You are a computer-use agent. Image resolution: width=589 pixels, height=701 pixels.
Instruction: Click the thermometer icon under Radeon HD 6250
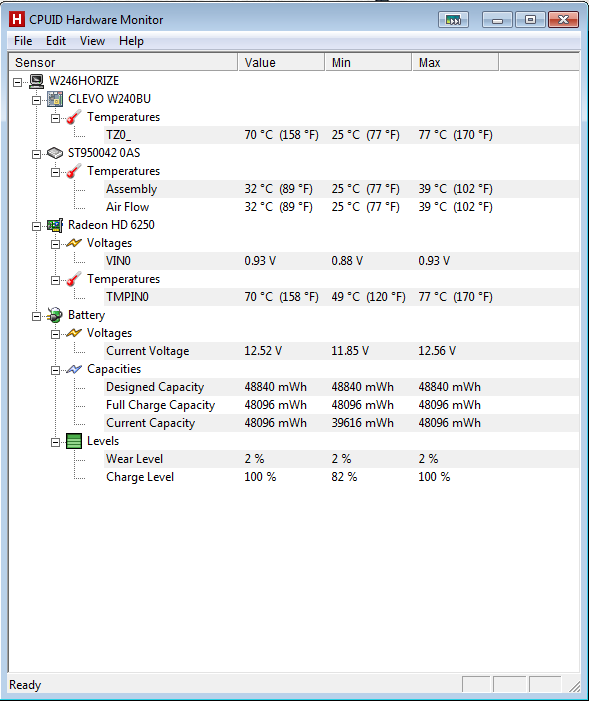coord(74,279)
